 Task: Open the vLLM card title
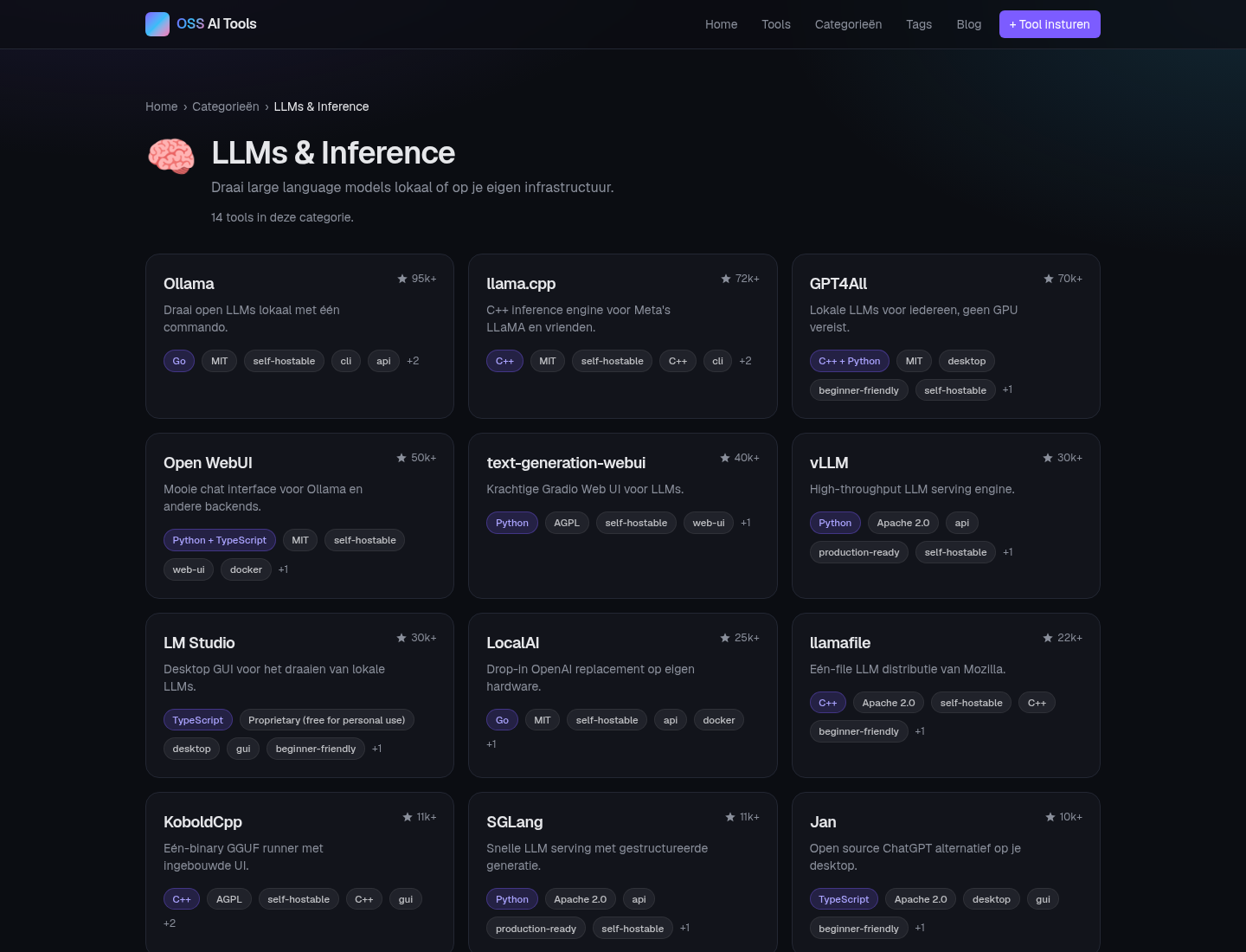pyautogui.click(x=829, y=463)
